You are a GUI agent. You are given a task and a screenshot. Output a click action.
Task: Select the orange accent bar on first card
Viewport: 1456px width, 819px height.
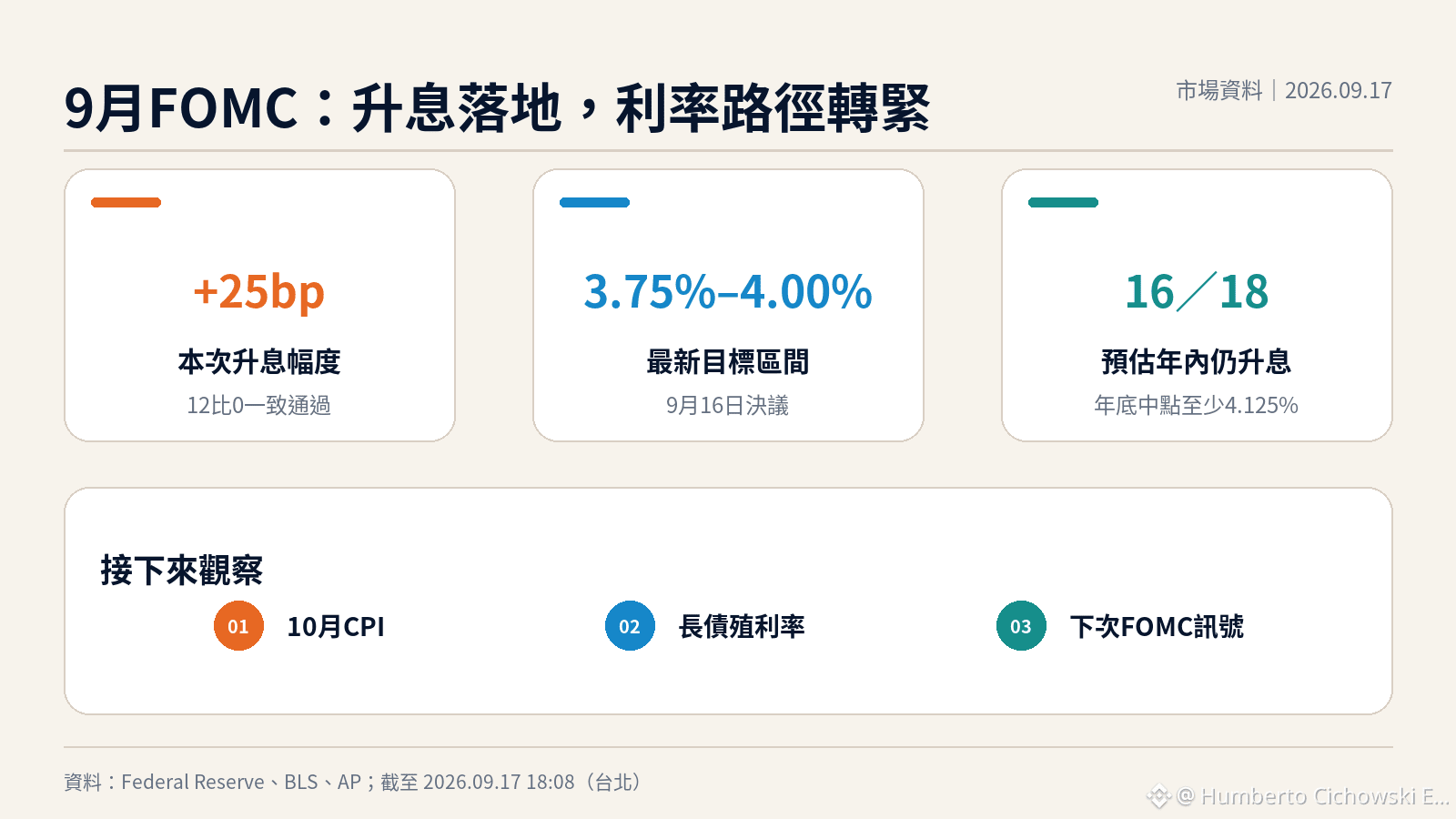[x=126, y=202]
